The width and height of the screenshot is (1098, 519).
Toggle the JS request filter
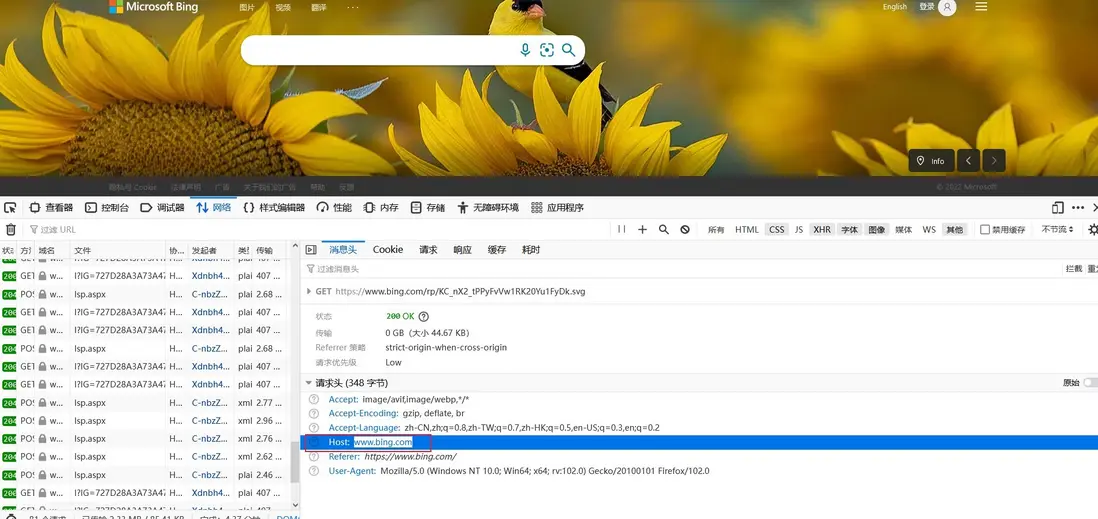[798, 230]
